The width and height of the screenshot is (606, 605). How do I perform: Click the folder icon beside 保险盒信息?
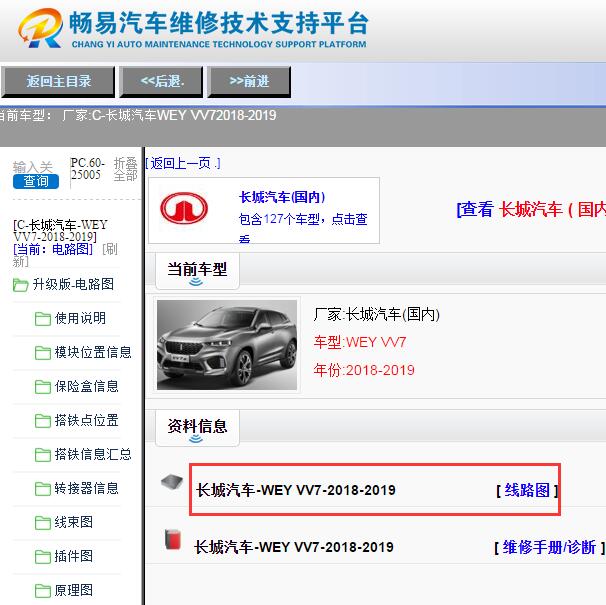click(43, 387)
